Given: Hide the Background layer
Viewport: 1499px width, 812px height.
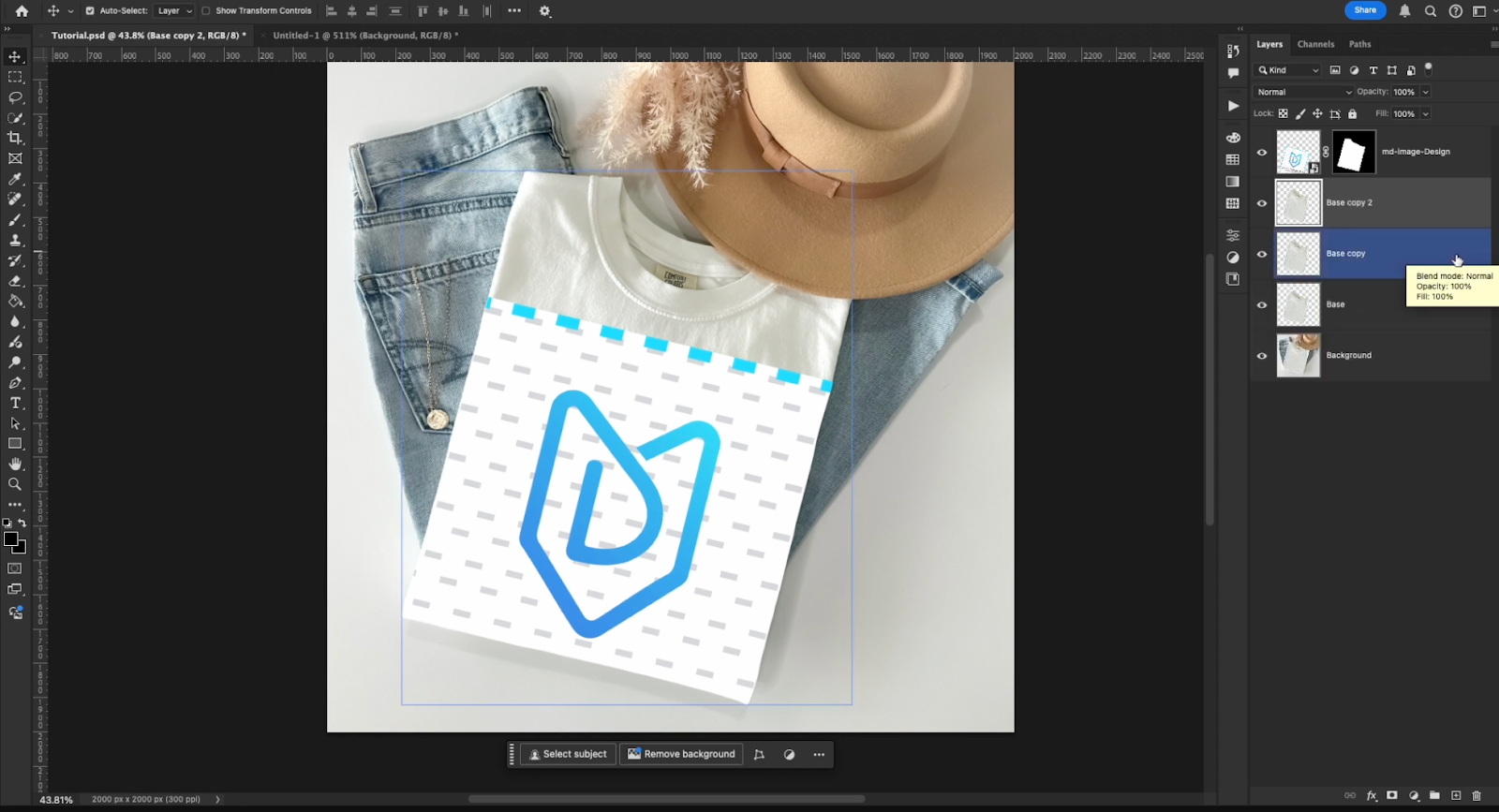Looking at the screenshot, I should point(1262,356).
